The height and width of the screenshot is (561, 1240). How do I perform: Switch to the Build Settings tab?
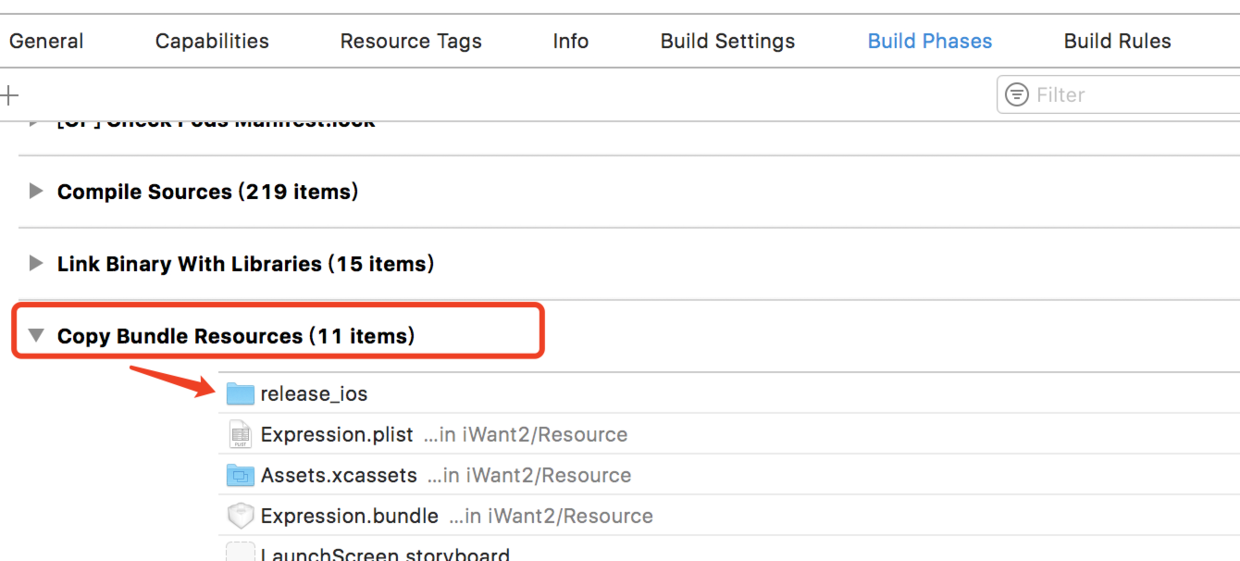click(x=728, y=41)
